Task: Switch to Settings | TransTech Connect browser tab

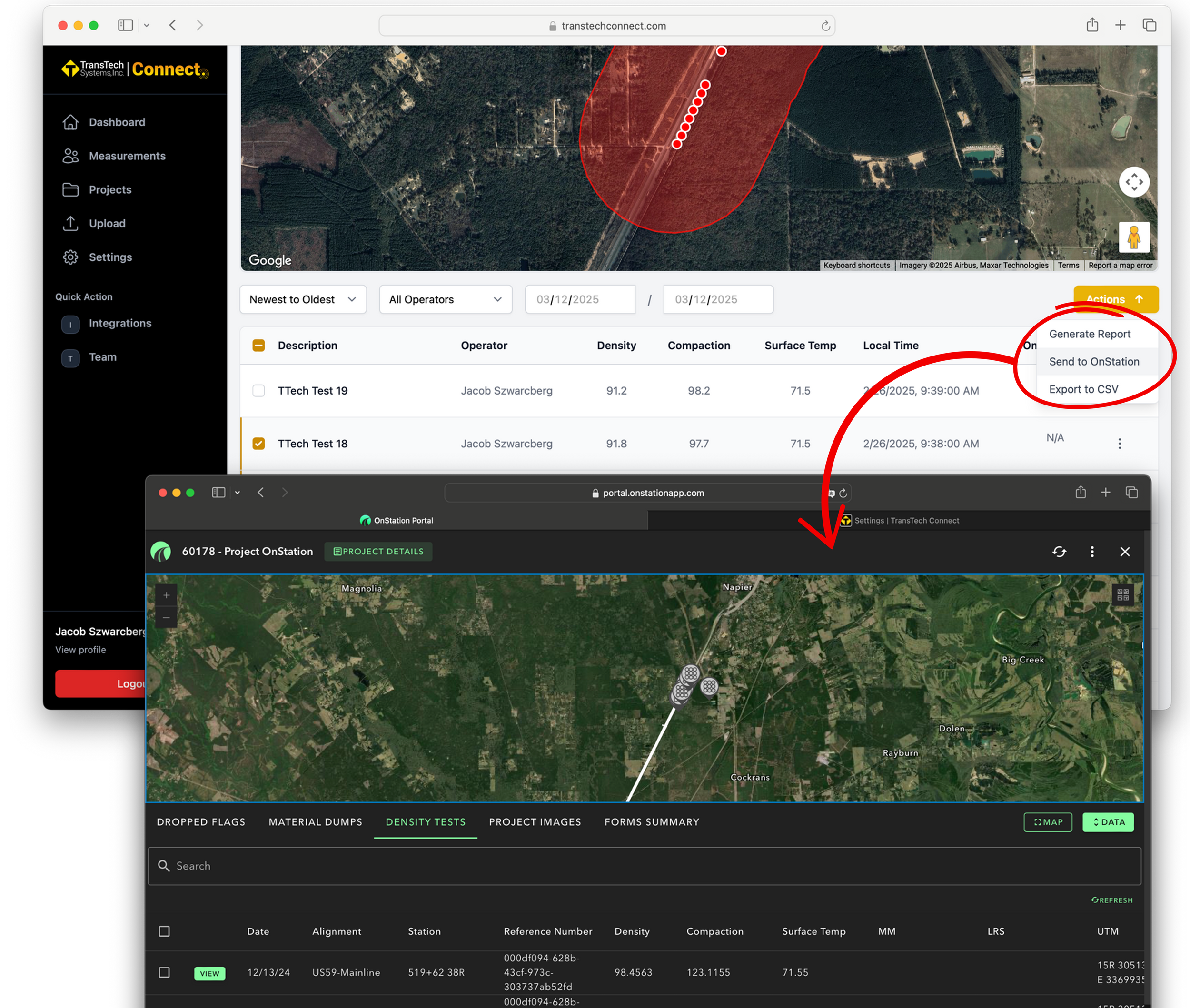Action: 899,521
